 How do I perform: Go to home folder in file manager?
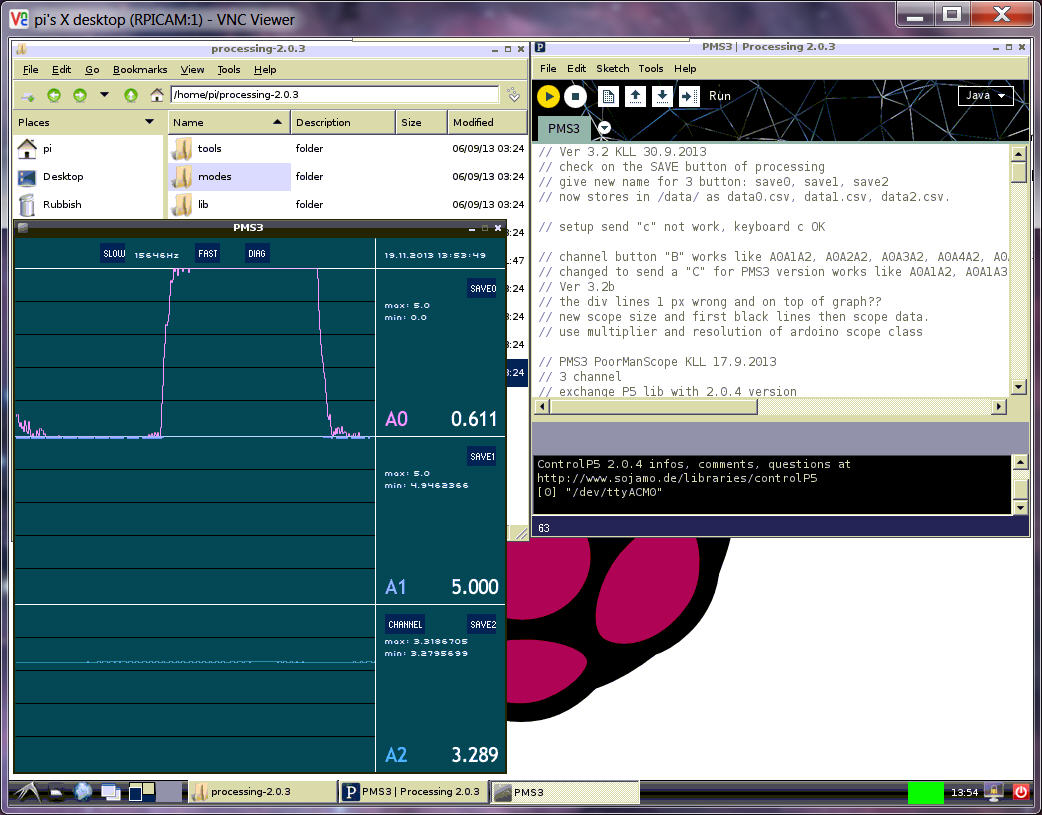click(x=157, y=95)
